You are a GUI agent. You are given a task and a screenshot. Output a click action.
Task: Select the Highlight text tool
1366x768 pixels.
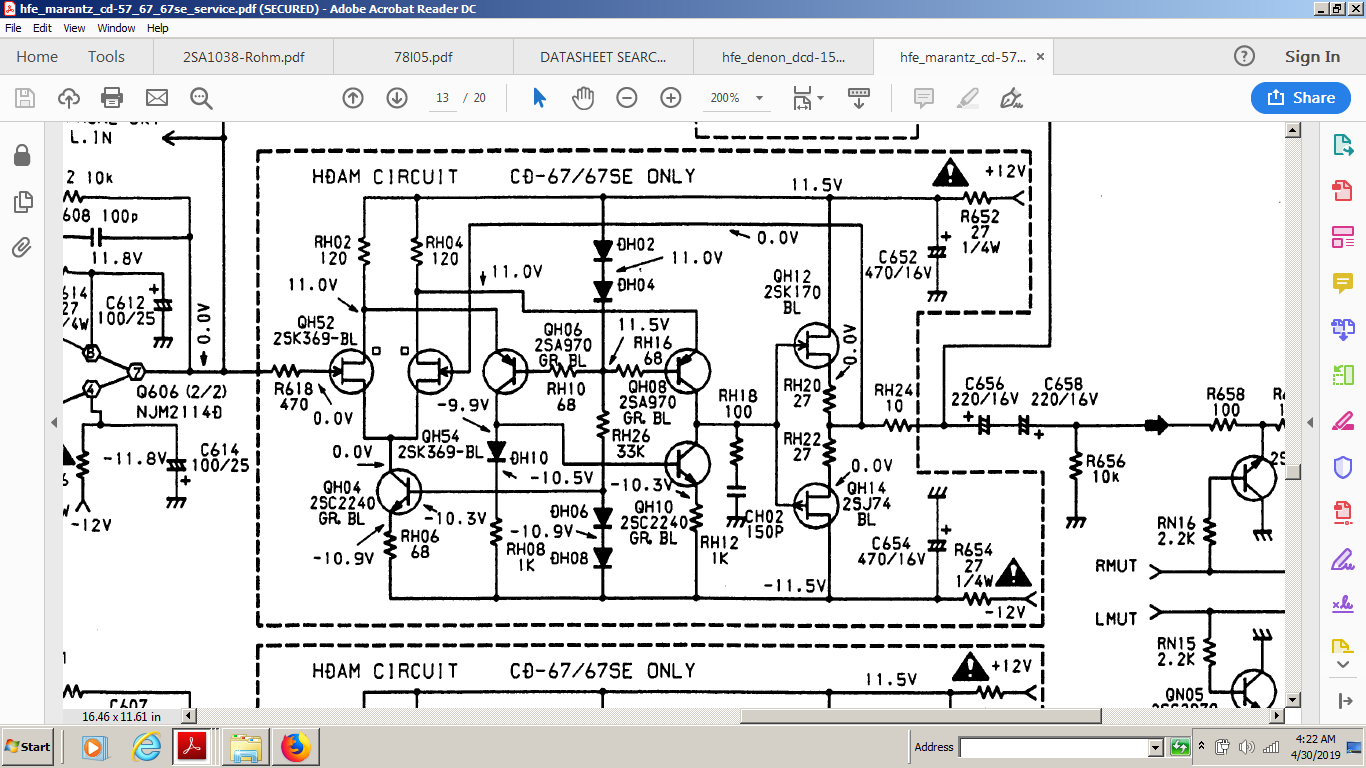[x=968, y=98]
